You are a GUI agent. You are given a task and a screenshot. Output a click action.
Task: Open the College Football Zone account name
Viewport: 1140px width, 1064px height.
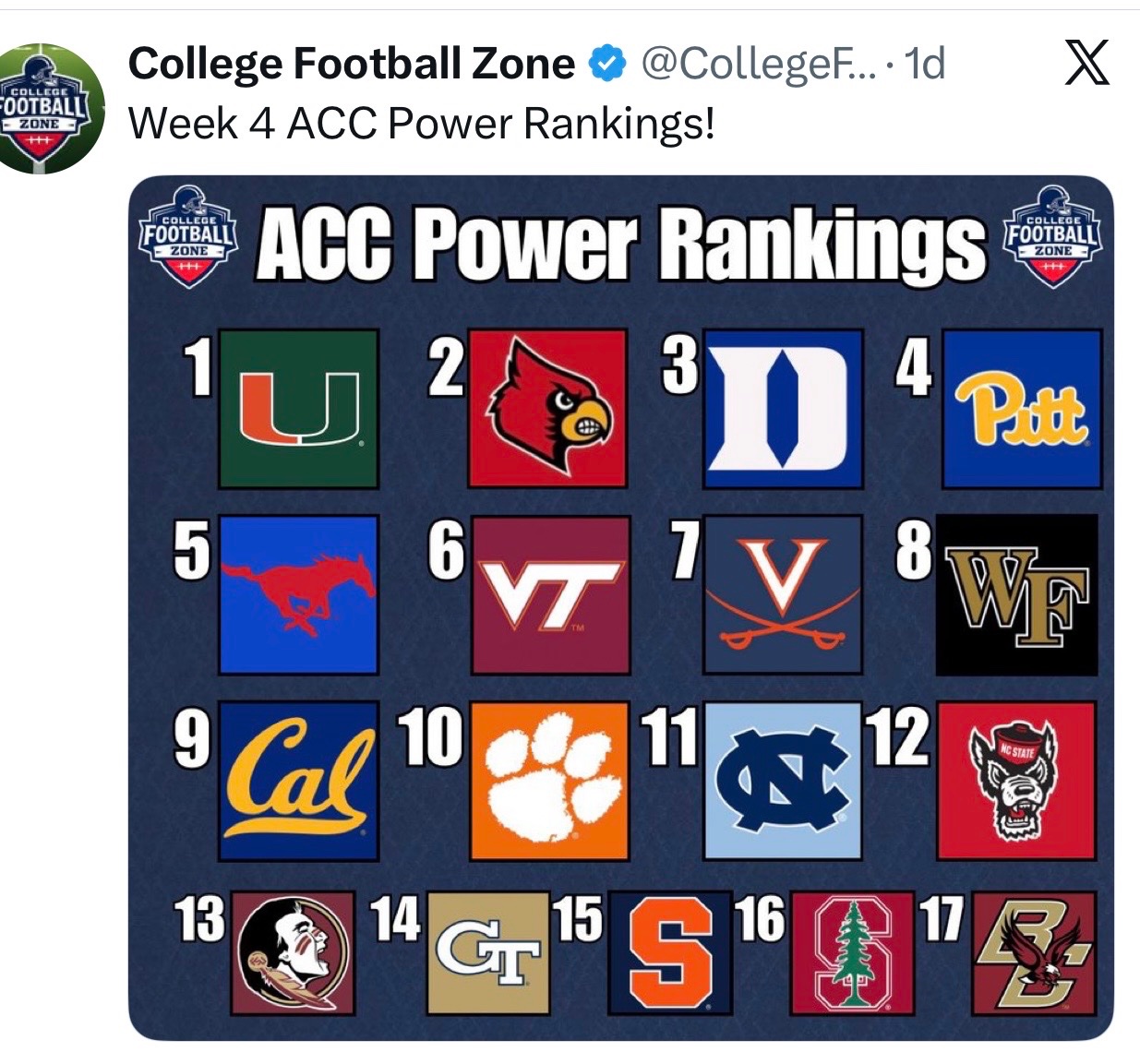(x=352, y=64)
